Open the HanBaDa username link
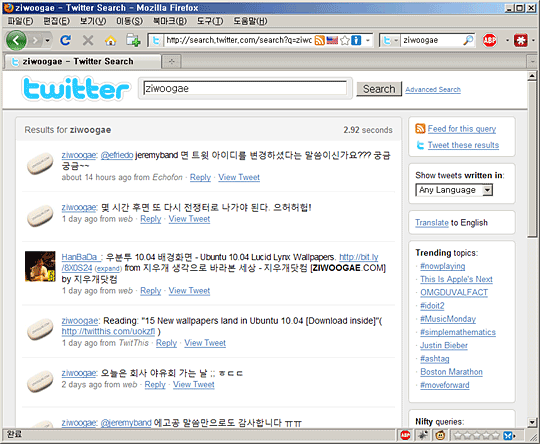Viewport: 540px width, 444px height. coord(81,257)
